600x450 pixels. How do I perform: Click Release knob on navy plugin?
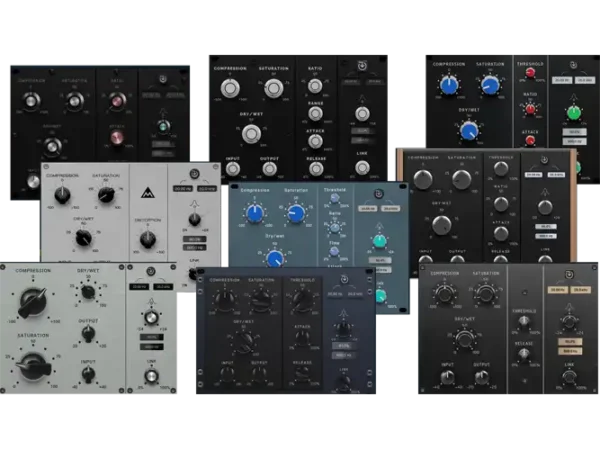[302, 374]
